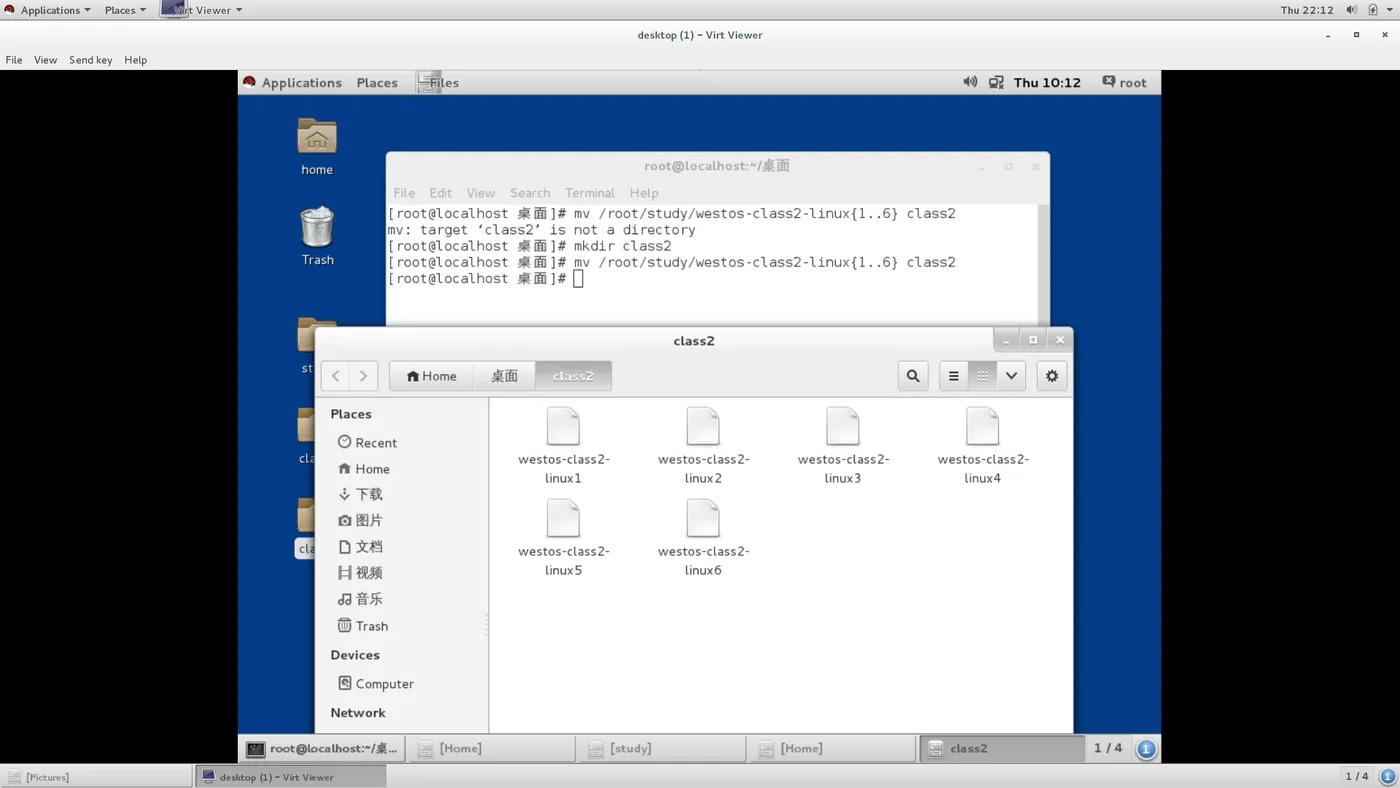Switch to desktop (1) - Virt Viewer taskbar item
Viewport: 1400px width, 788px height.
pos(290,776)
